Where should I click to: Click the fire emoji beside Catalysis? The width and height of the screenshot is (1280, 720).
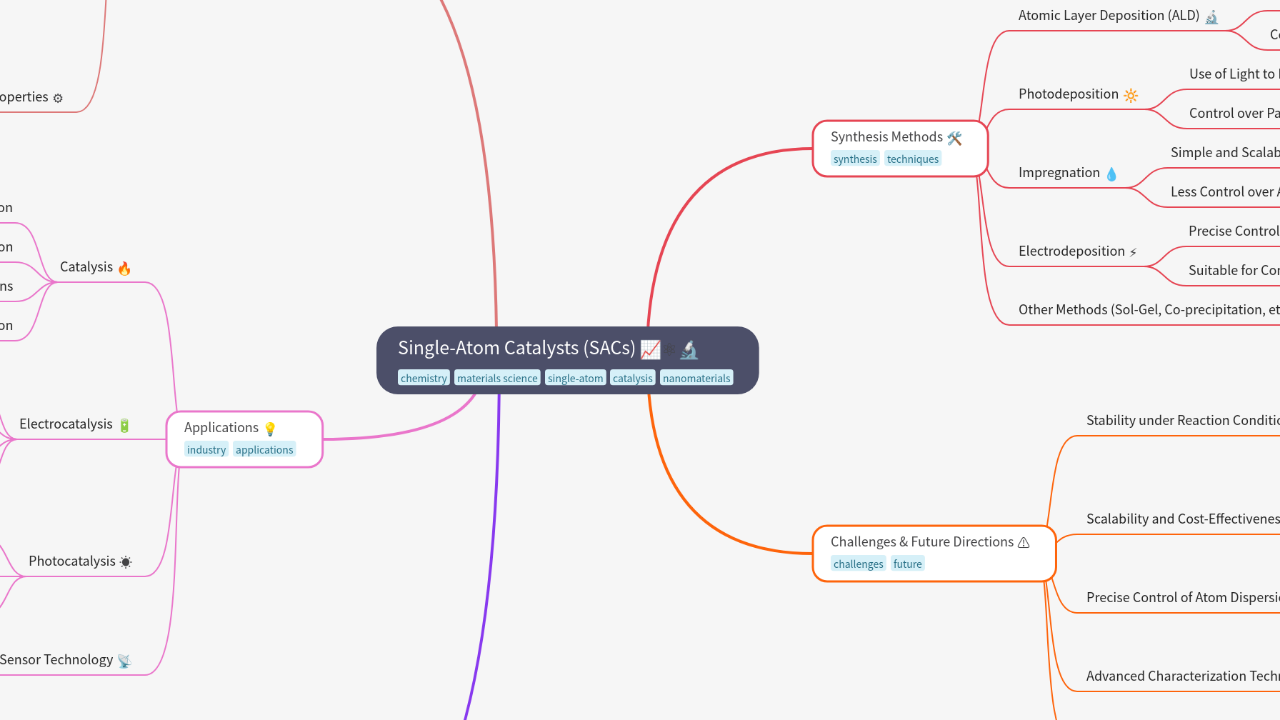pos(124,268)
